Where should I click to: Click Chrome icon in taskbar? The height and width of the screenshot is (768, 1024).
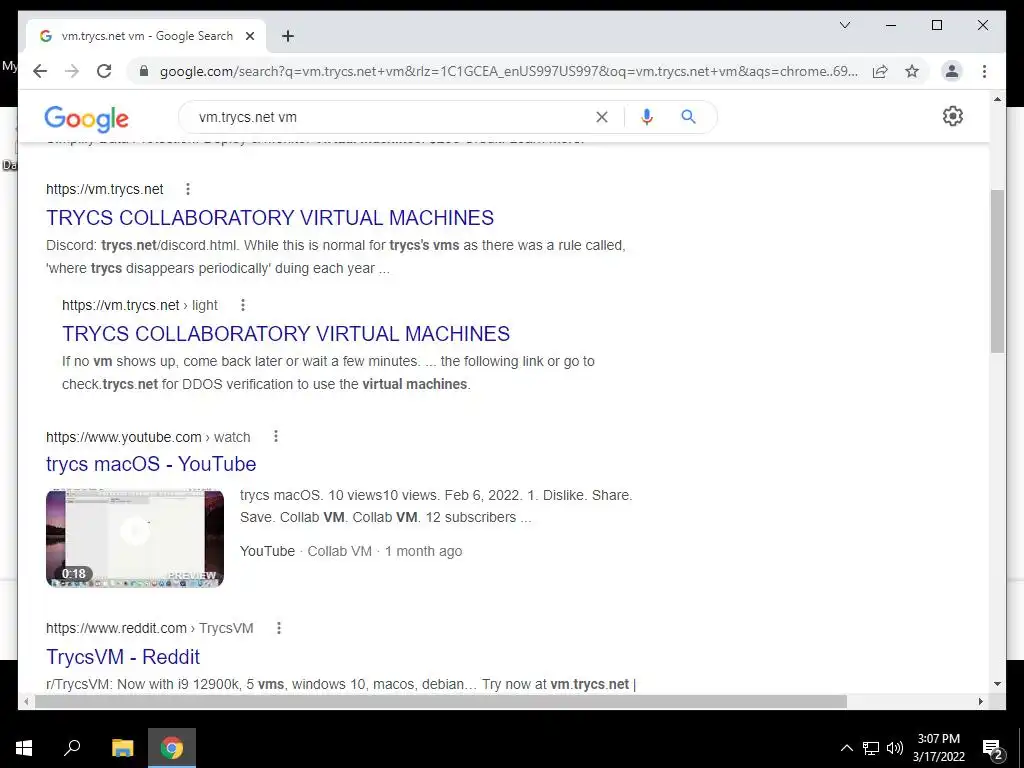click(x=172, y=748)
